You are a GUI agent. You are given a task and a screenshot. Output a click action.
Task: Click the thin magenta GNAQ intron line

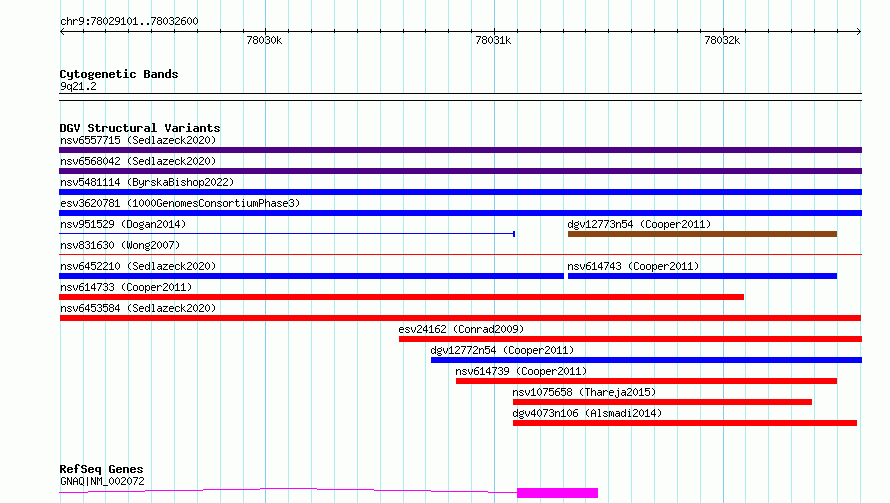[288, 489]
